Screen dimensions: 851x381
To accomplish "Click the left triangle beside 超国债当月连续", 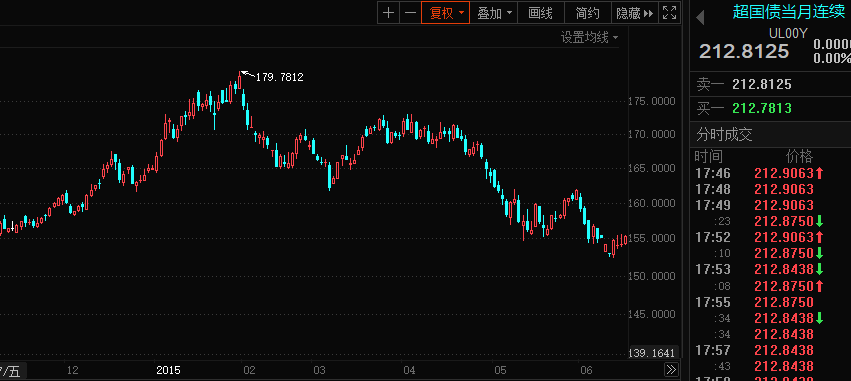I will (700, 18).
